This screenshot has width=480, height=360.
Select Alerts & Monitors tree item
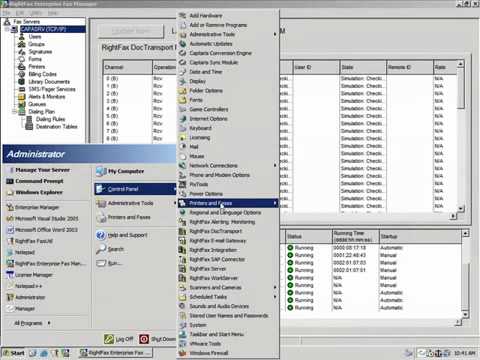(x=47, y=97)
